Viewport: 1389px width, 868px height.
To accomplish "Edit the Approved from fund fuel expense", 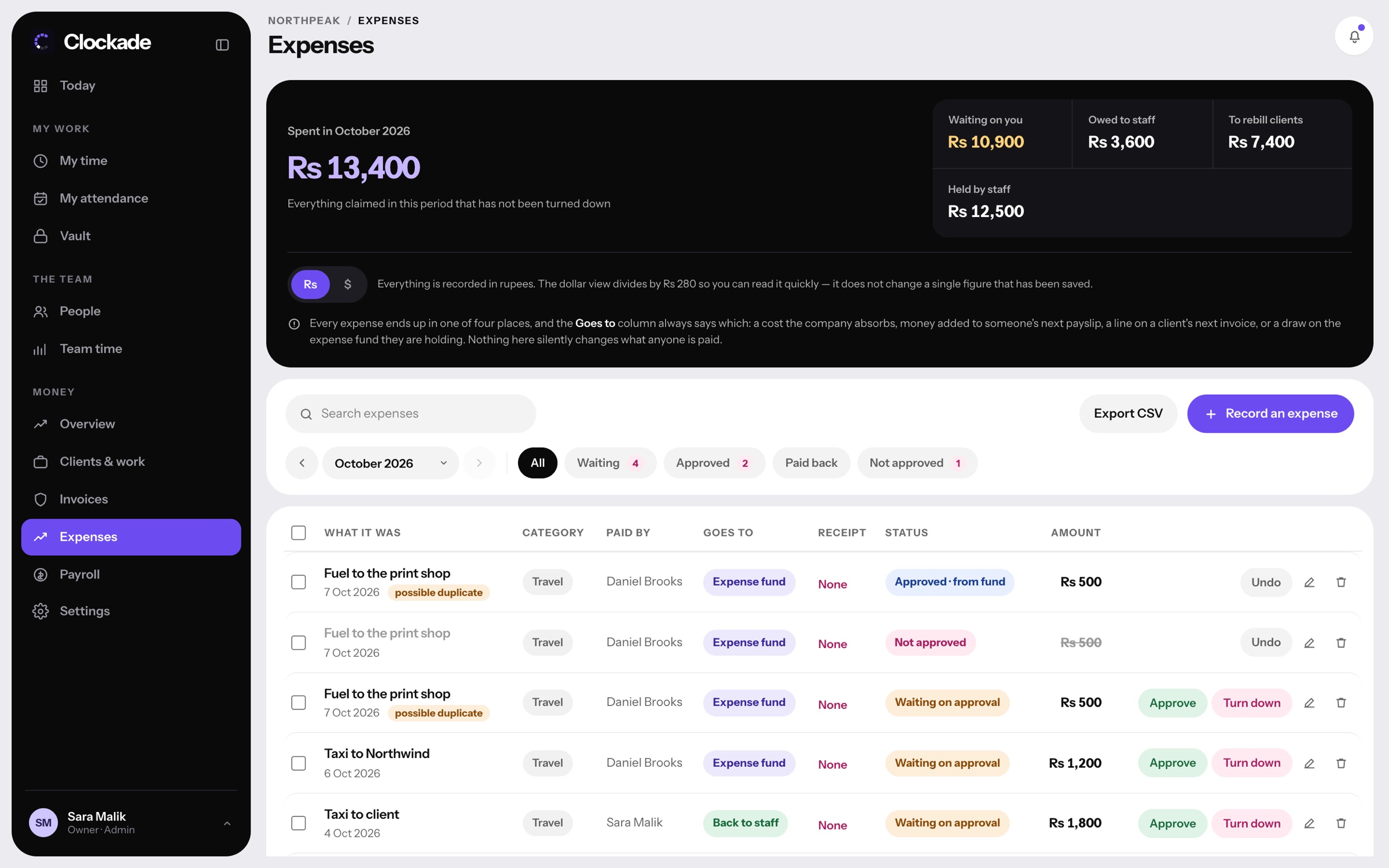I will pos(1309,582).
